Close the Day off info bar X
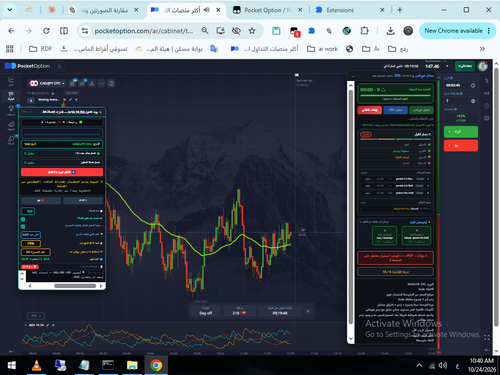 [308, 311]
